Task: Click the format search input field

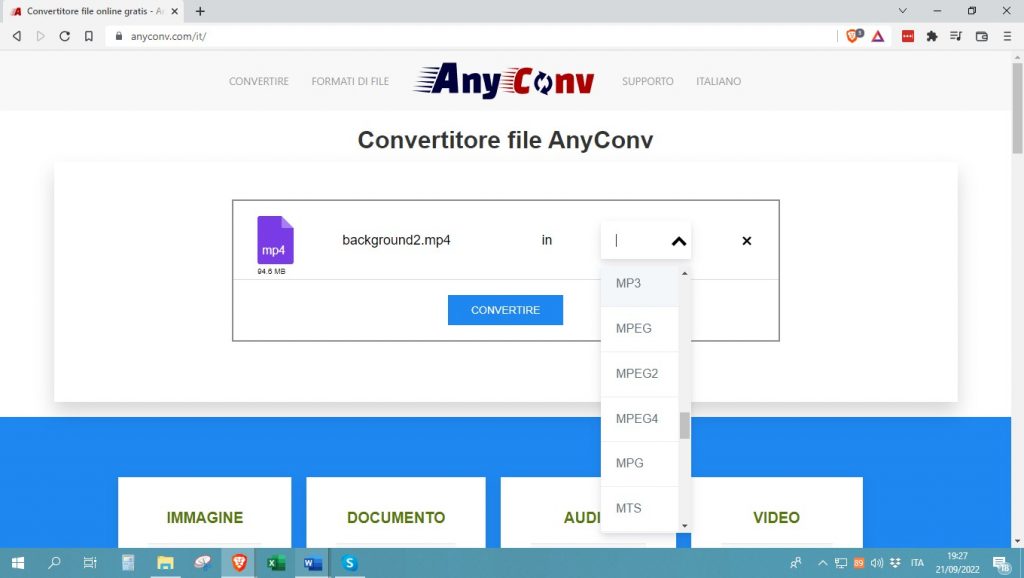Action: click(636, 241)
